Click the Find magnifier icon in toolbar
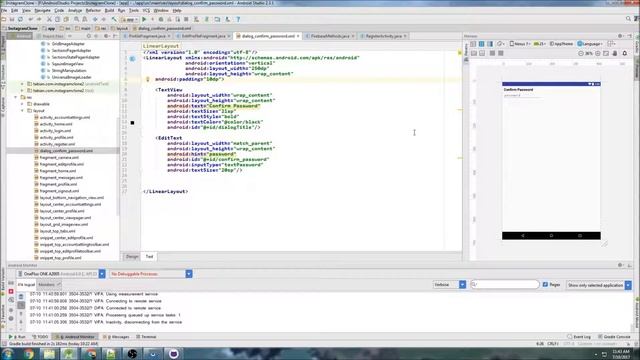Image resolution: width=640 pixels, height=360 pixels. (x=76, y=19)
